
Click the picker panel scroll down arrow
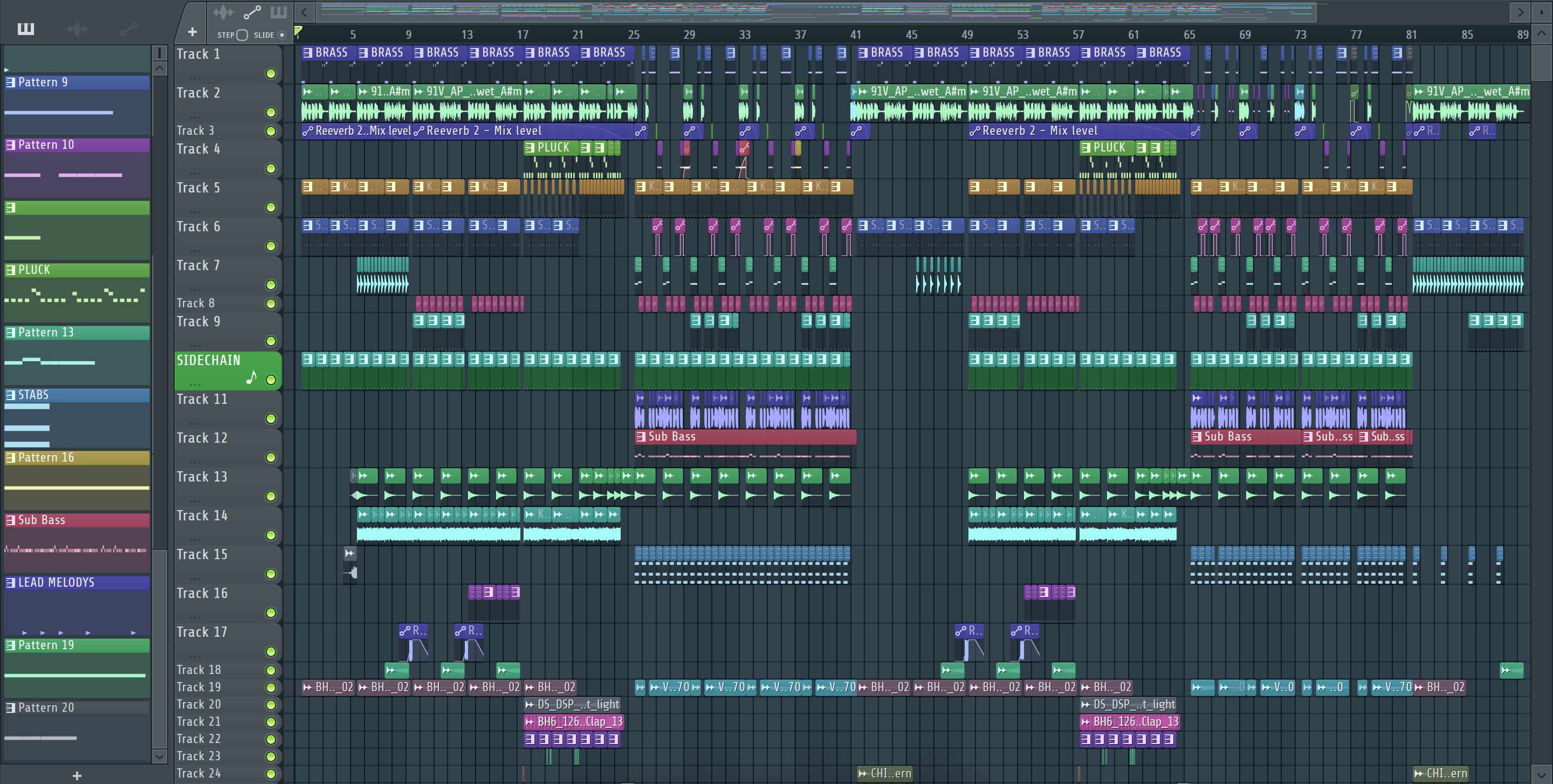coord(159,757)
